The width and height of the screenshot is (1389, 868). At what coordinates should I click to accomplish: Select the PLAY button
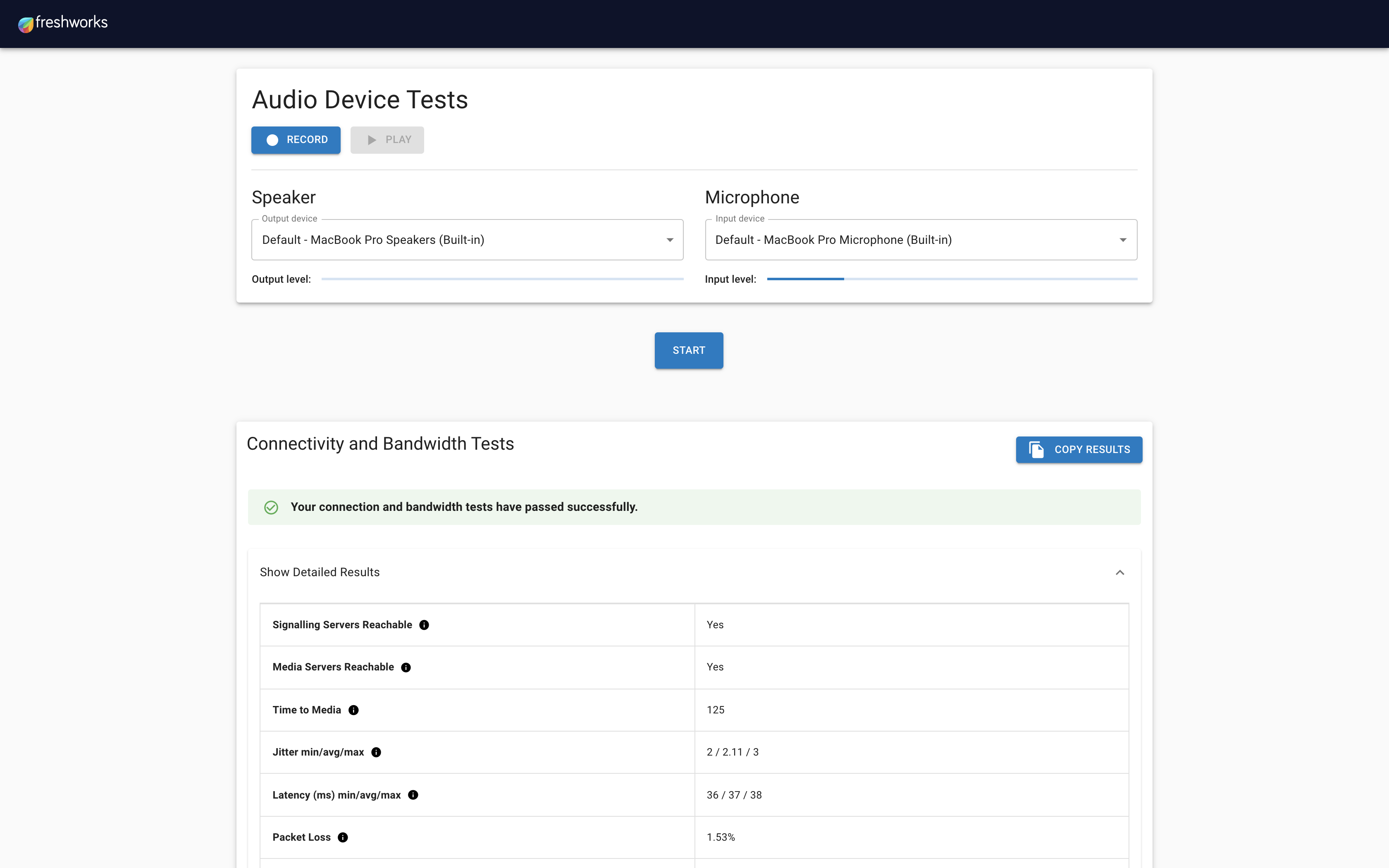coord(387,140)
